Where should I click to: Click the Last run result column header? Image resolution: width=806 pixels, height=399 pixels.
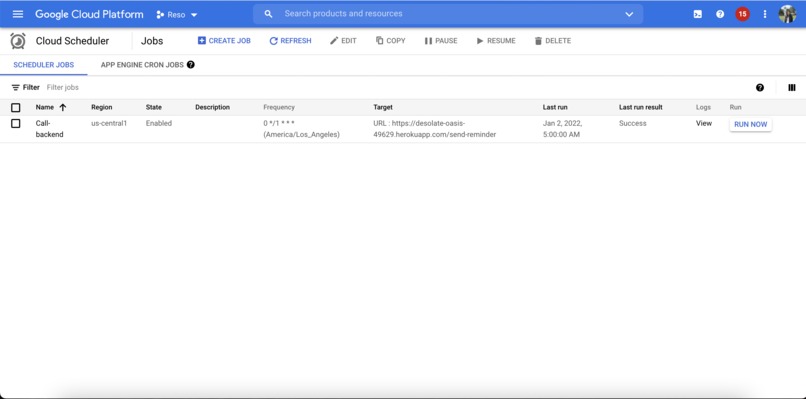tap(640, 107)
